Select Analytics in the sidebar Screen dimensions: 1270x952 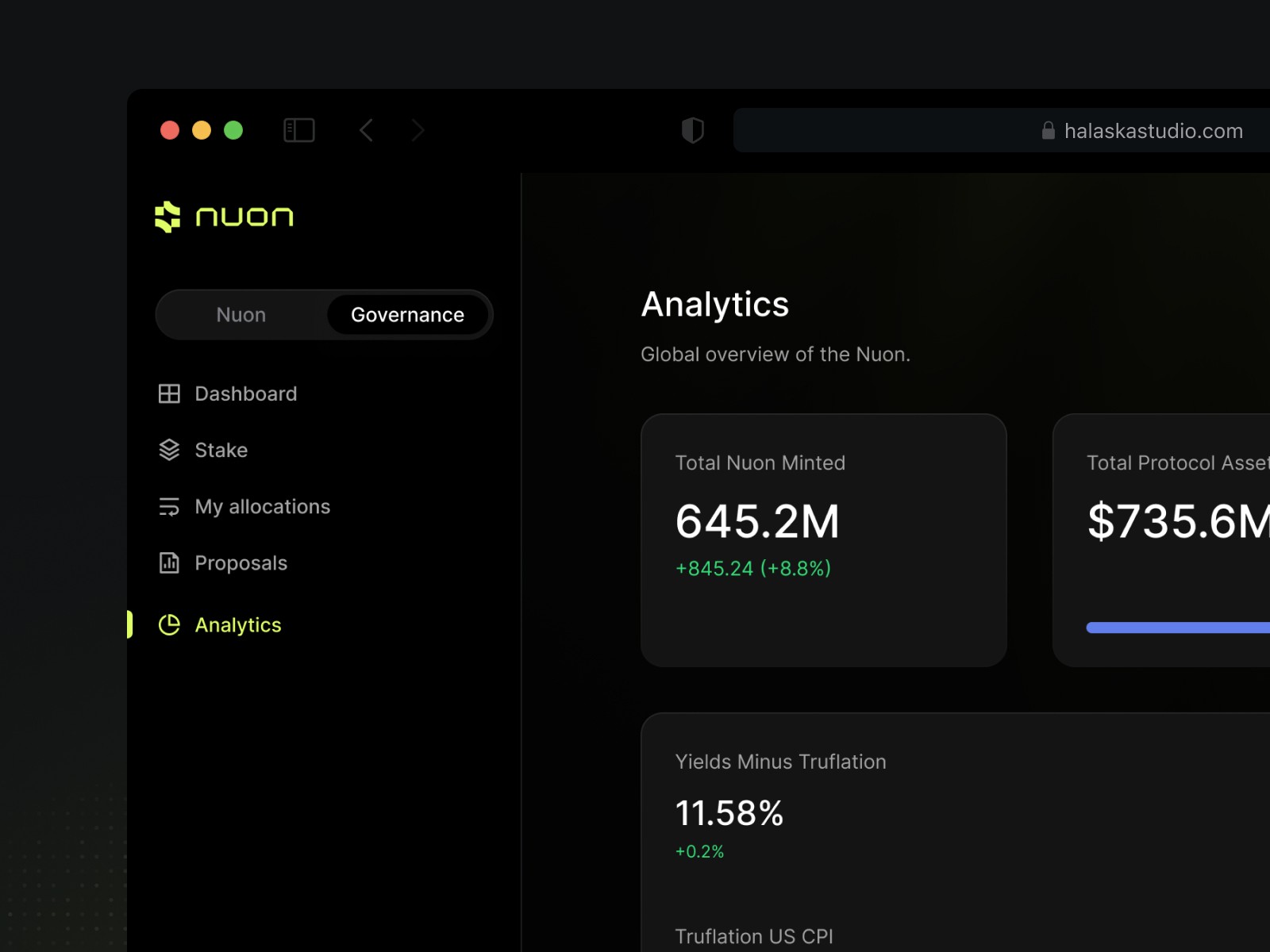click(x=220, y=625)
